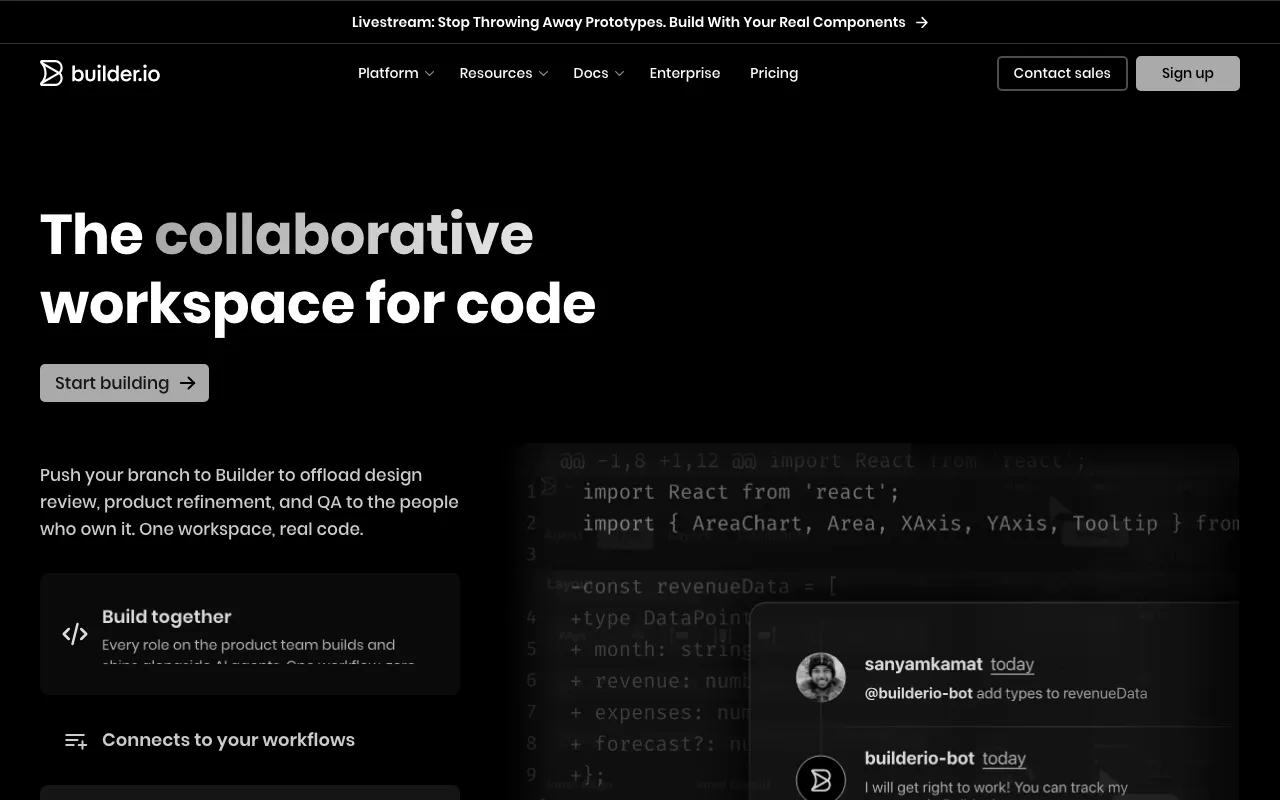Expand the Platform menu chevron
The height and width of the screenshot is (800, 1280).
pos(429,73)
